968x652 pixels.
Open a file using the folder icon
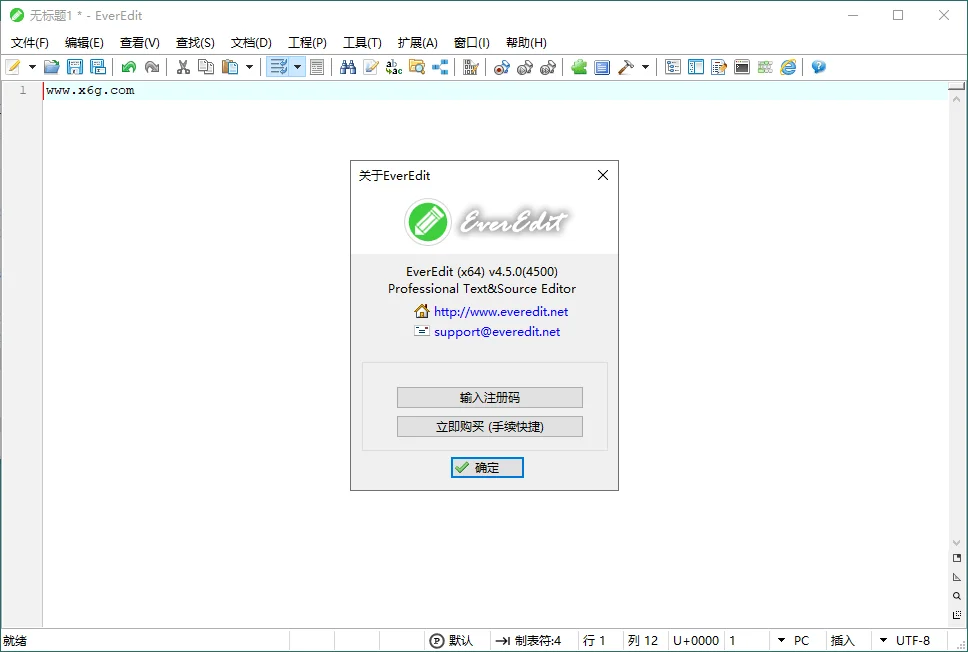pos(51,66)
